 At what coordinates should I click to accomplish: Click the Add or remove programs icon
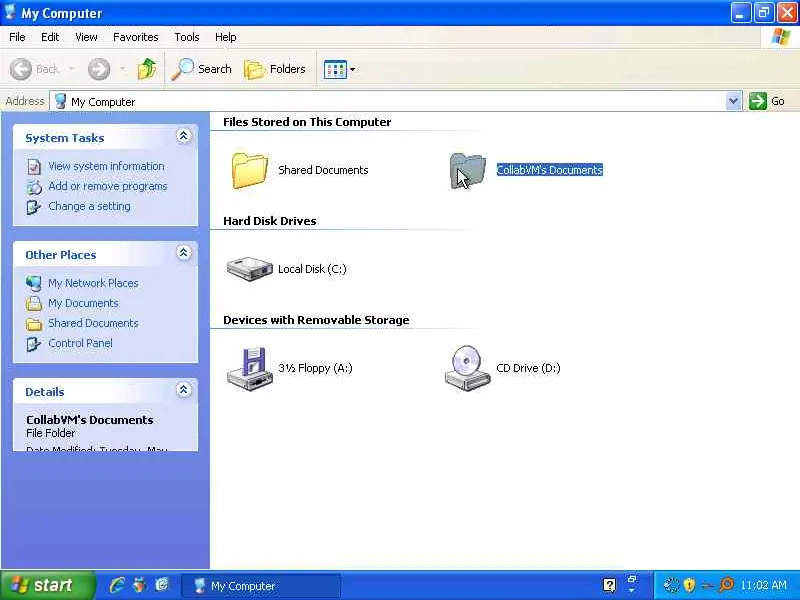(x=34, y=187)
